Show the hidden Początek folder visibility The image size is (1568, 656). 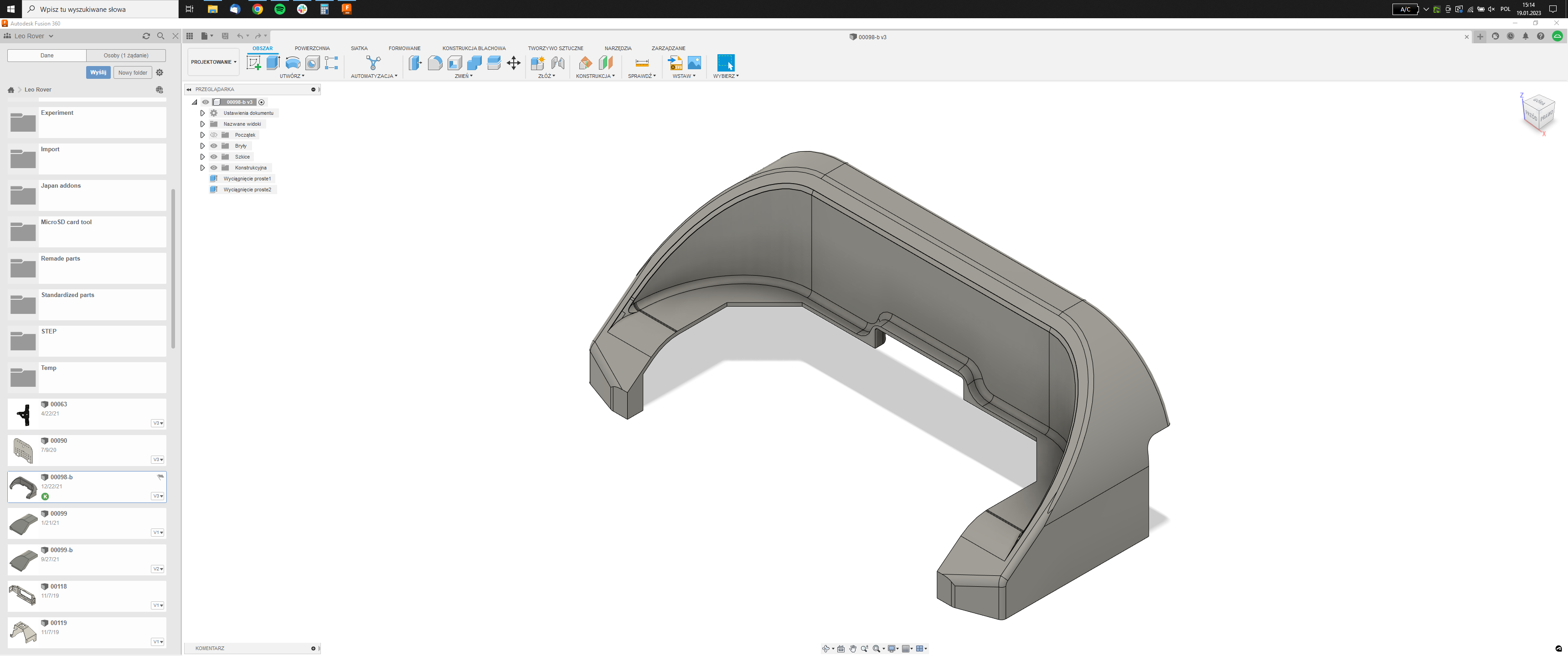point(214,134)
